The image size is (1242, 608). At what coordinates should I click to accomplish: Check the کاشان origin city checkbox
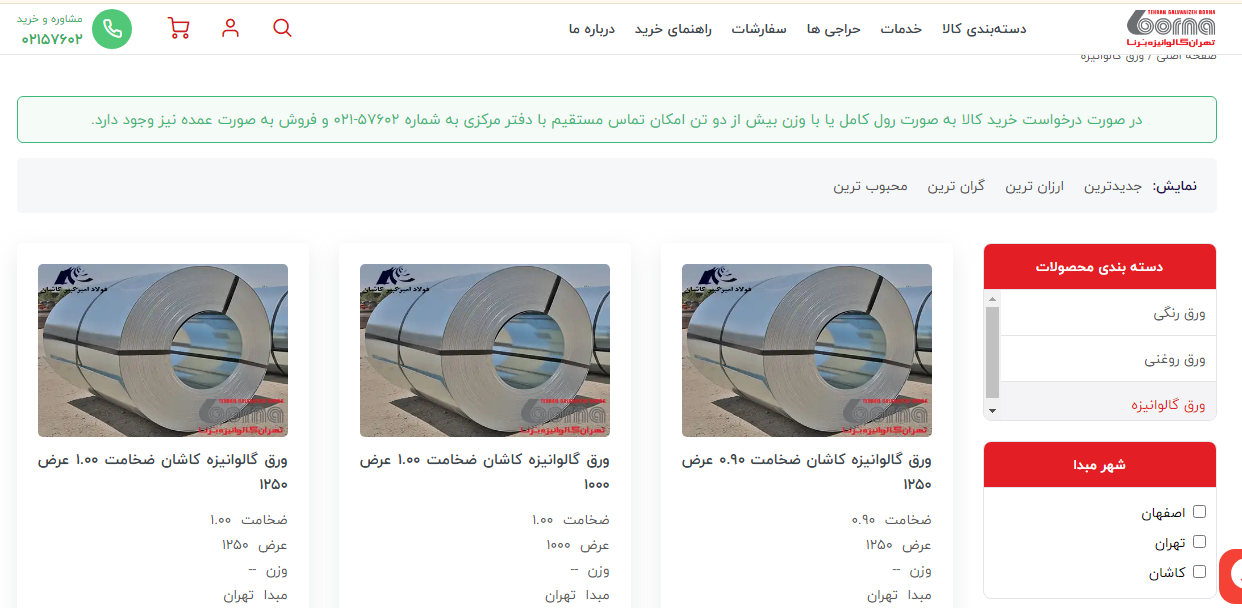click(x=1200, y=572)
